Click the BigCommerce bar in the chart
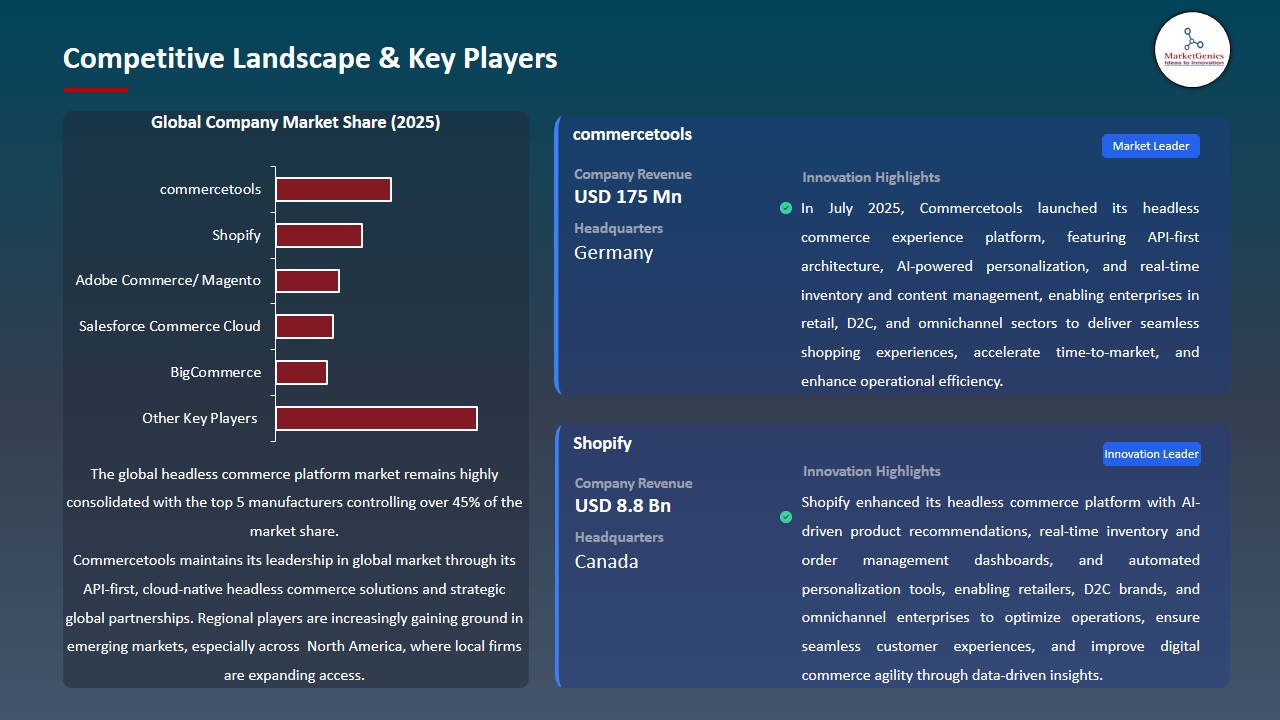This screenshot has height=720, width=1280. 302,371
